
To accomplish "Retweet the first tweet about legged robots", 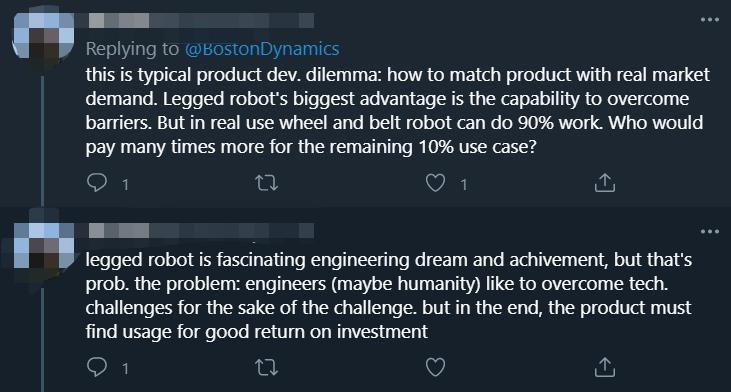I will coord(267,183).
